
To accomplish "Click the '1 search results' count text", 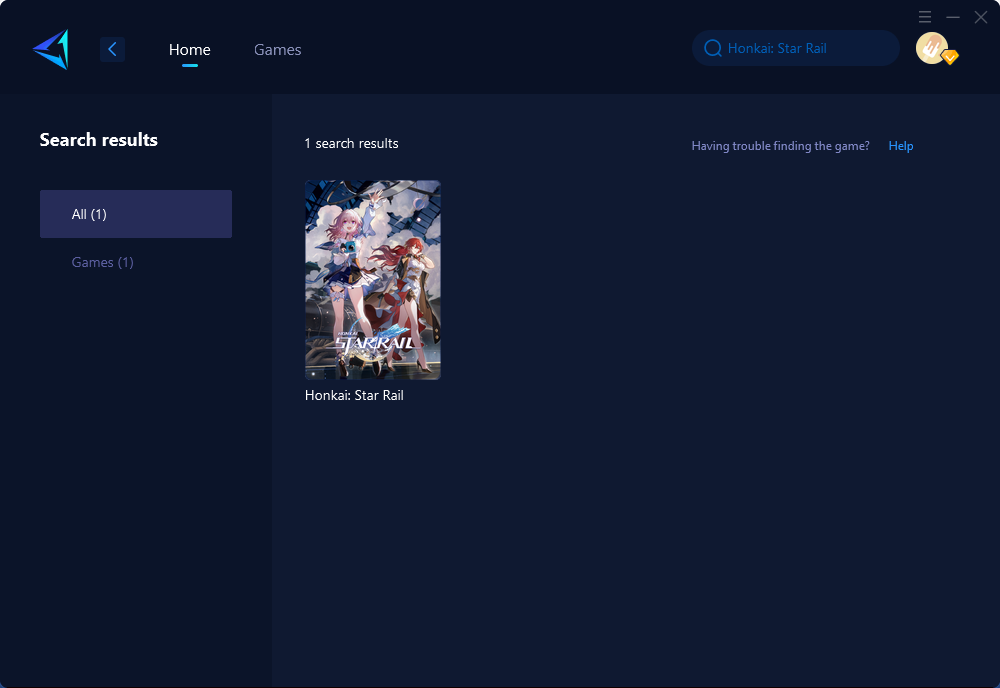I will pos(351,143).
